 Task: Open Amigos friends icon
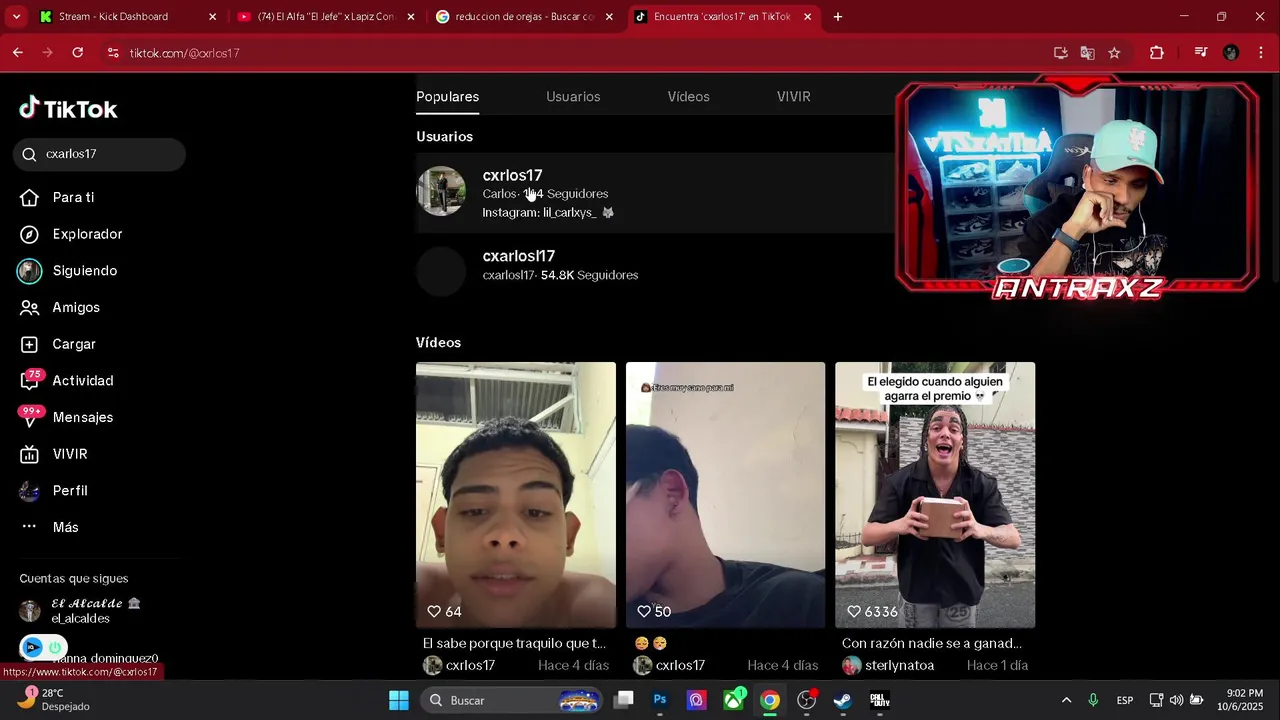tap(30, 307)
